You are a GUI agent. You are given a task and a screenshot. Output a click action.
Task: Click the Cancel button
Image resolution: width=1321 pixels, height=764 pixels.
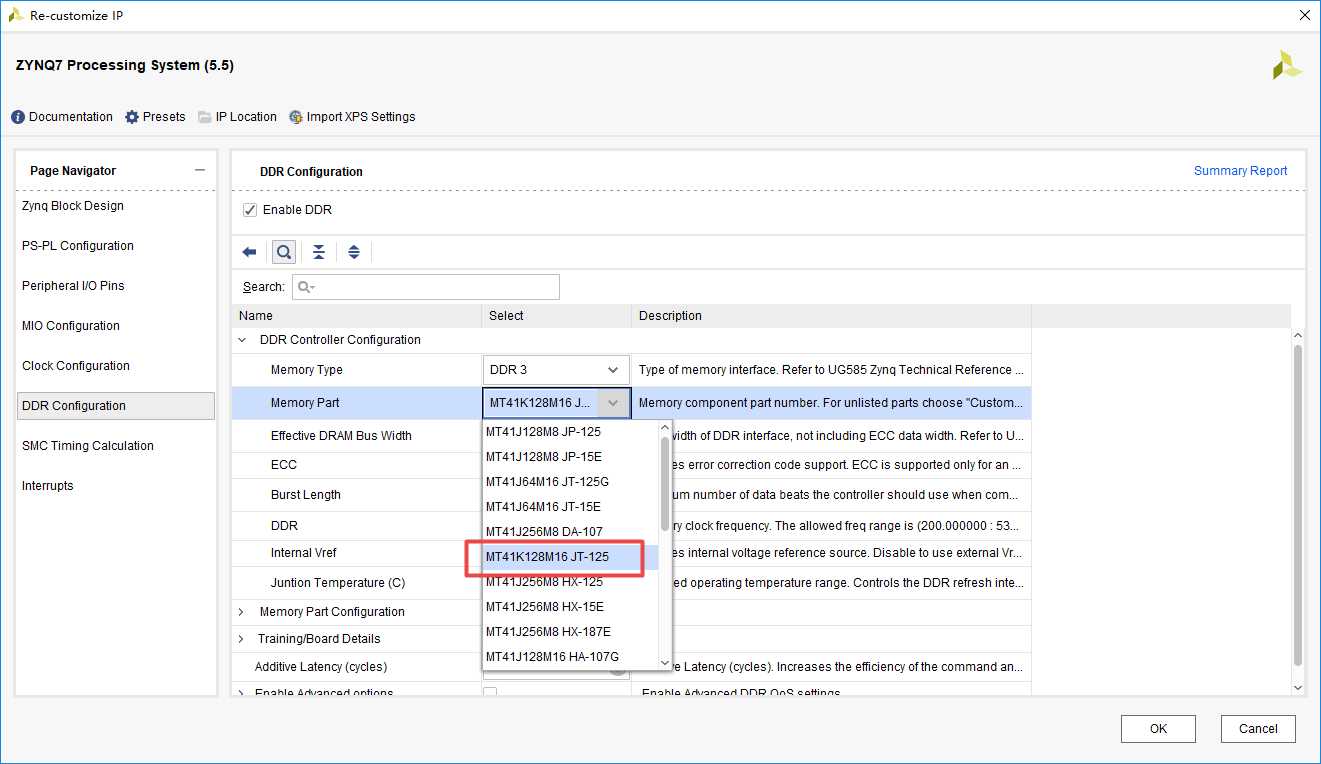[x=1258, y=729]
